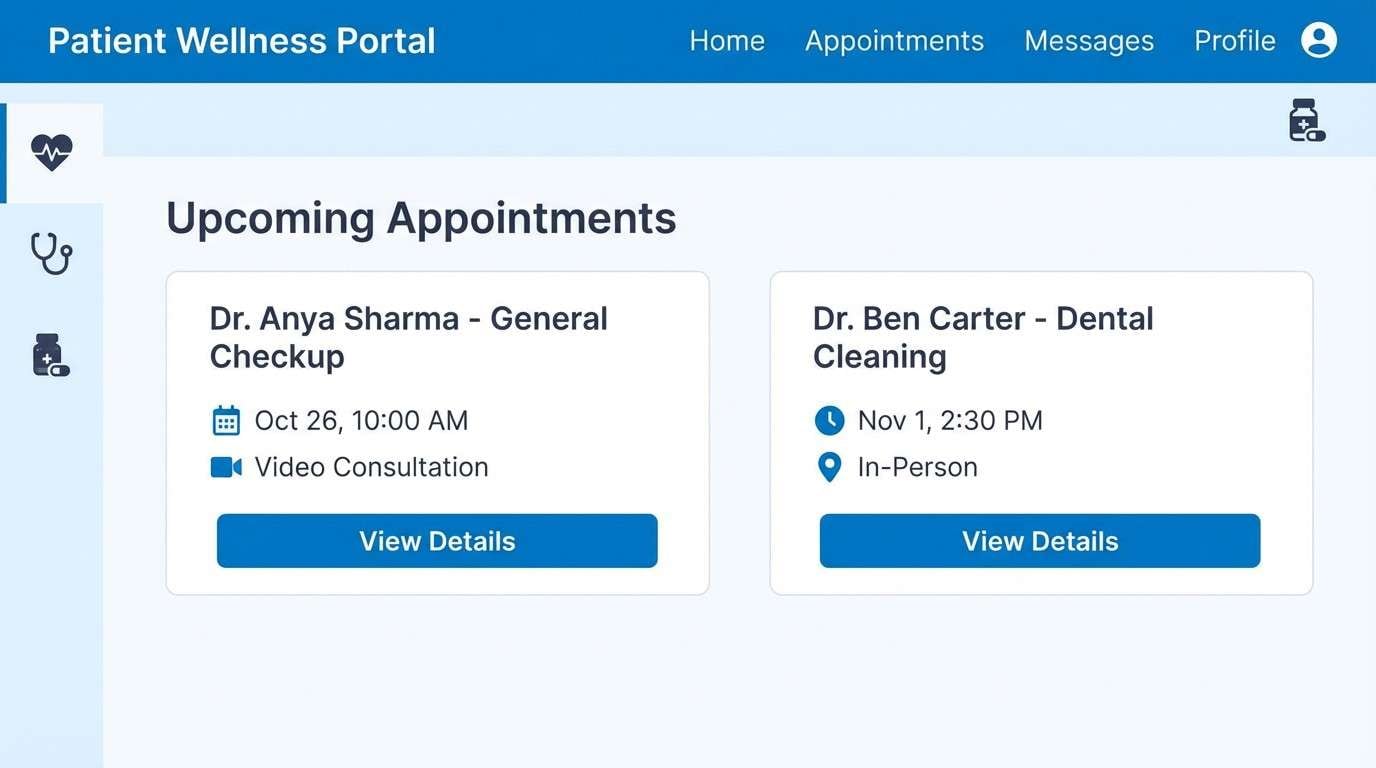Go to Messages in the navigation bar
The height and width of the screenshot is (768, 1376).
click(x=1089, y=41)
